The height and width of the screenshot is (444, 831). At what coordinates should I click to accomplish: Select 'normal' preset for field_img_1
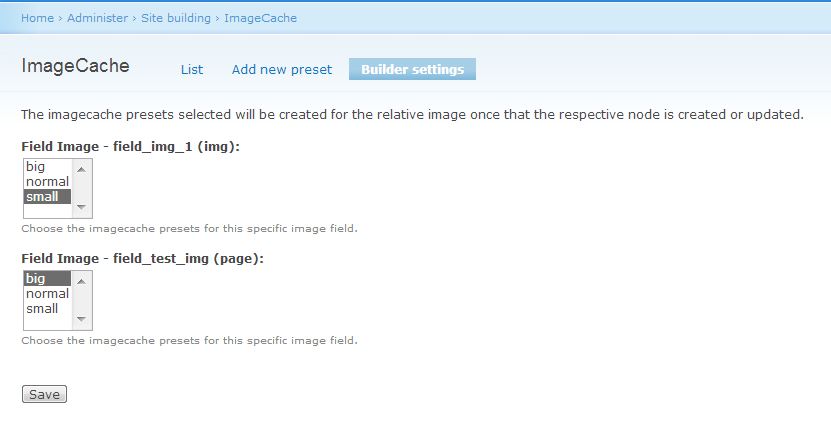(x=48, y=181)
